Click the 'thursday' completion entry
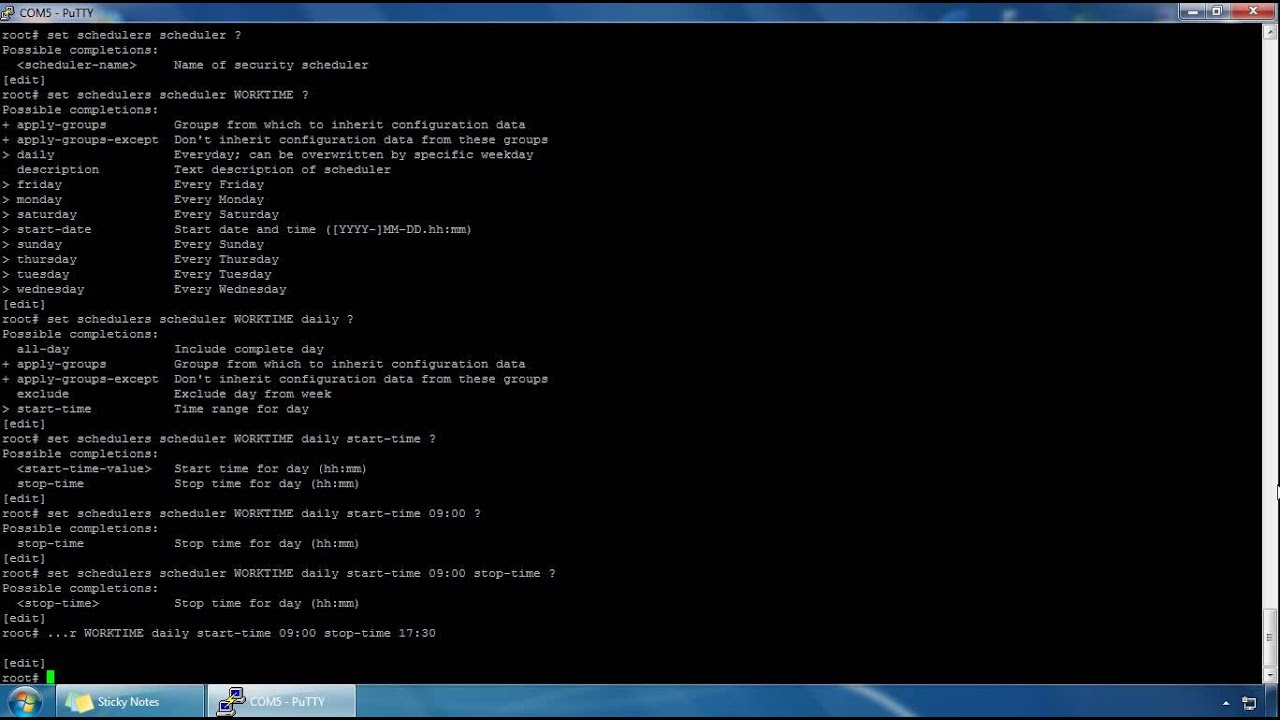Viewport: 1280px width, 720px height. [x=47, y=260]
